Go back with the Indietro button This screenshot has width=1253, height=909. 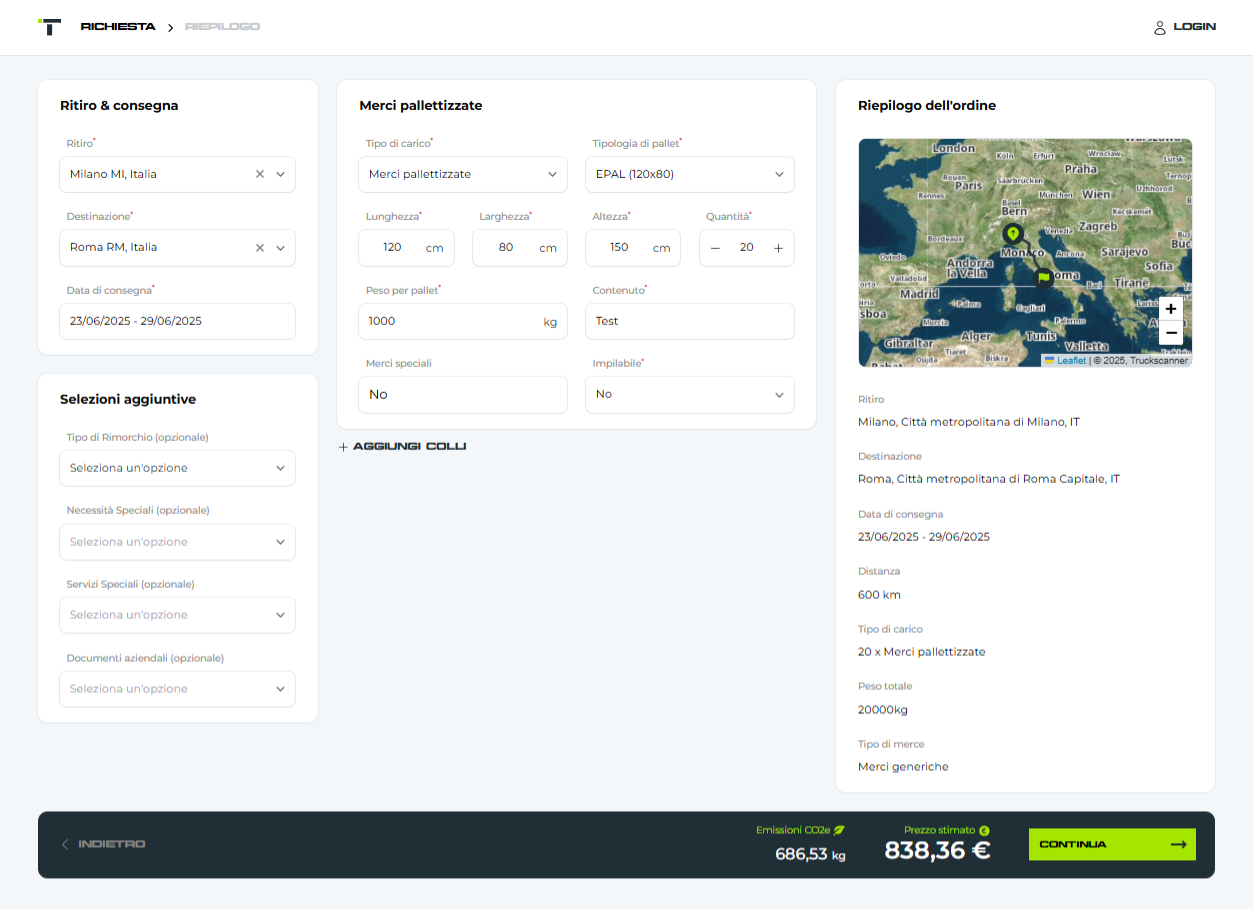coord(104,845)
